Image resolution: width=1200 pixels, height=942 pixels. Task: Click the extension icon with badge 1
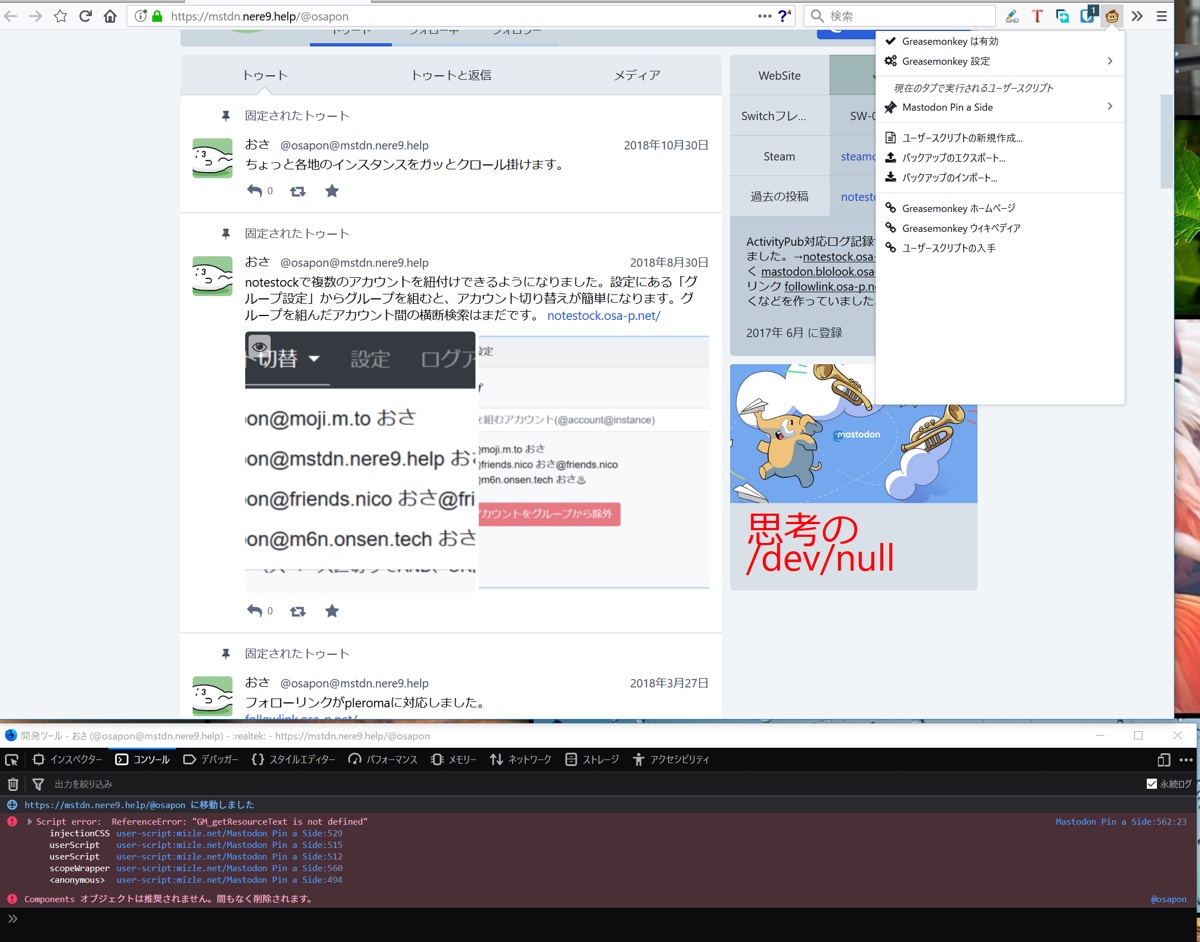click(x=1088, y=15)
